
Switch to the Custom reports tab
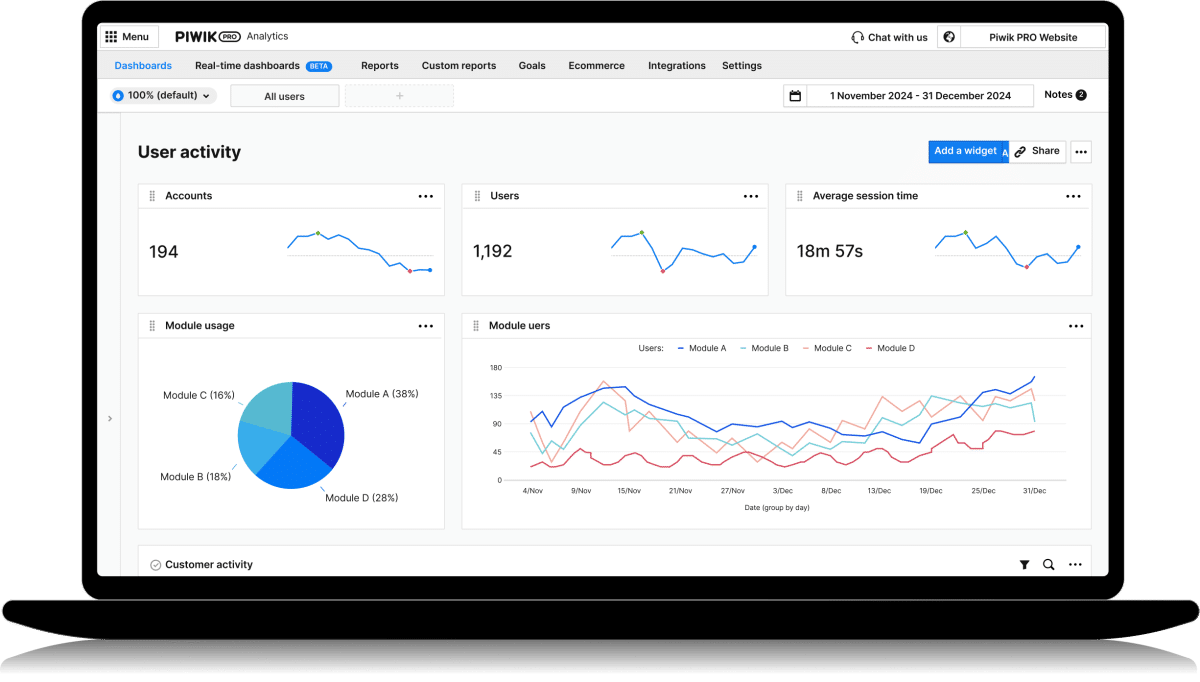(458, 66)
